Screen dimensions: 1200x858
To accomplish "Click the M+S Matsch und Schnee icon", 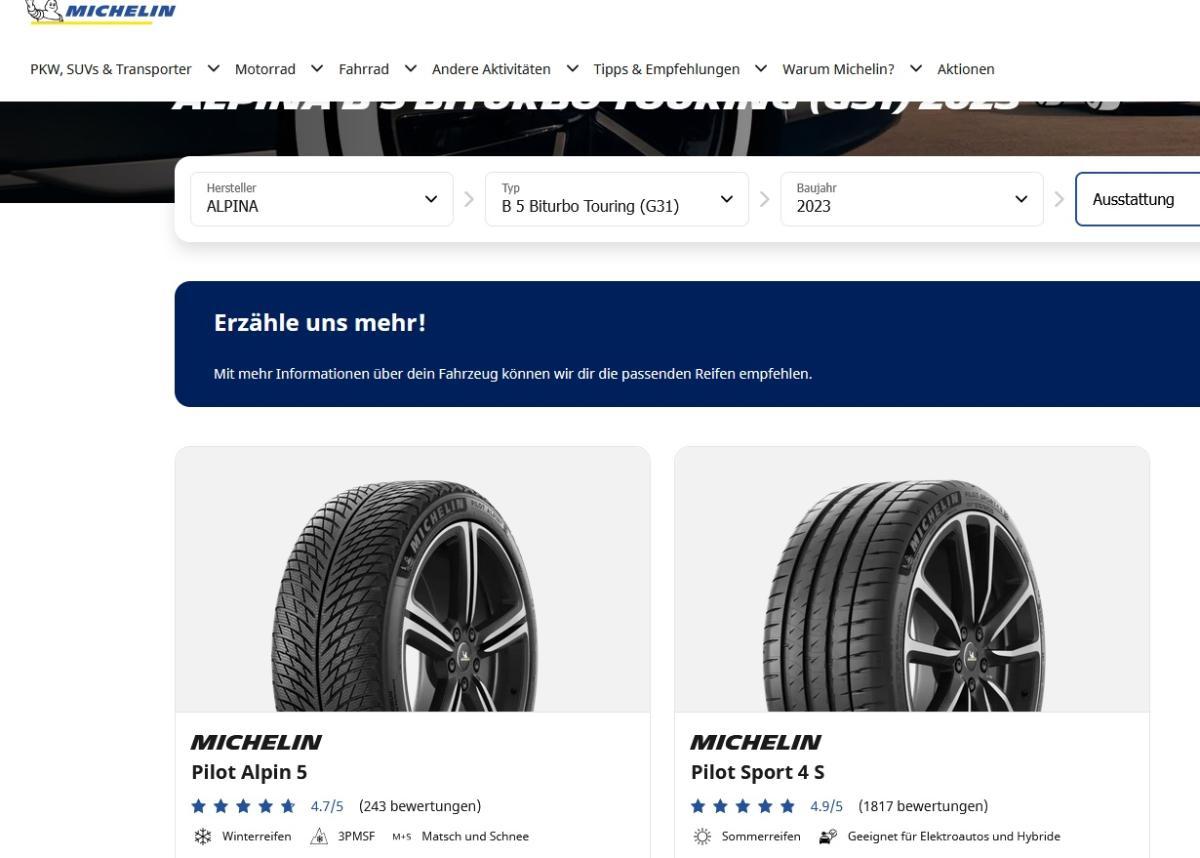I will click(x=401, y=837).
